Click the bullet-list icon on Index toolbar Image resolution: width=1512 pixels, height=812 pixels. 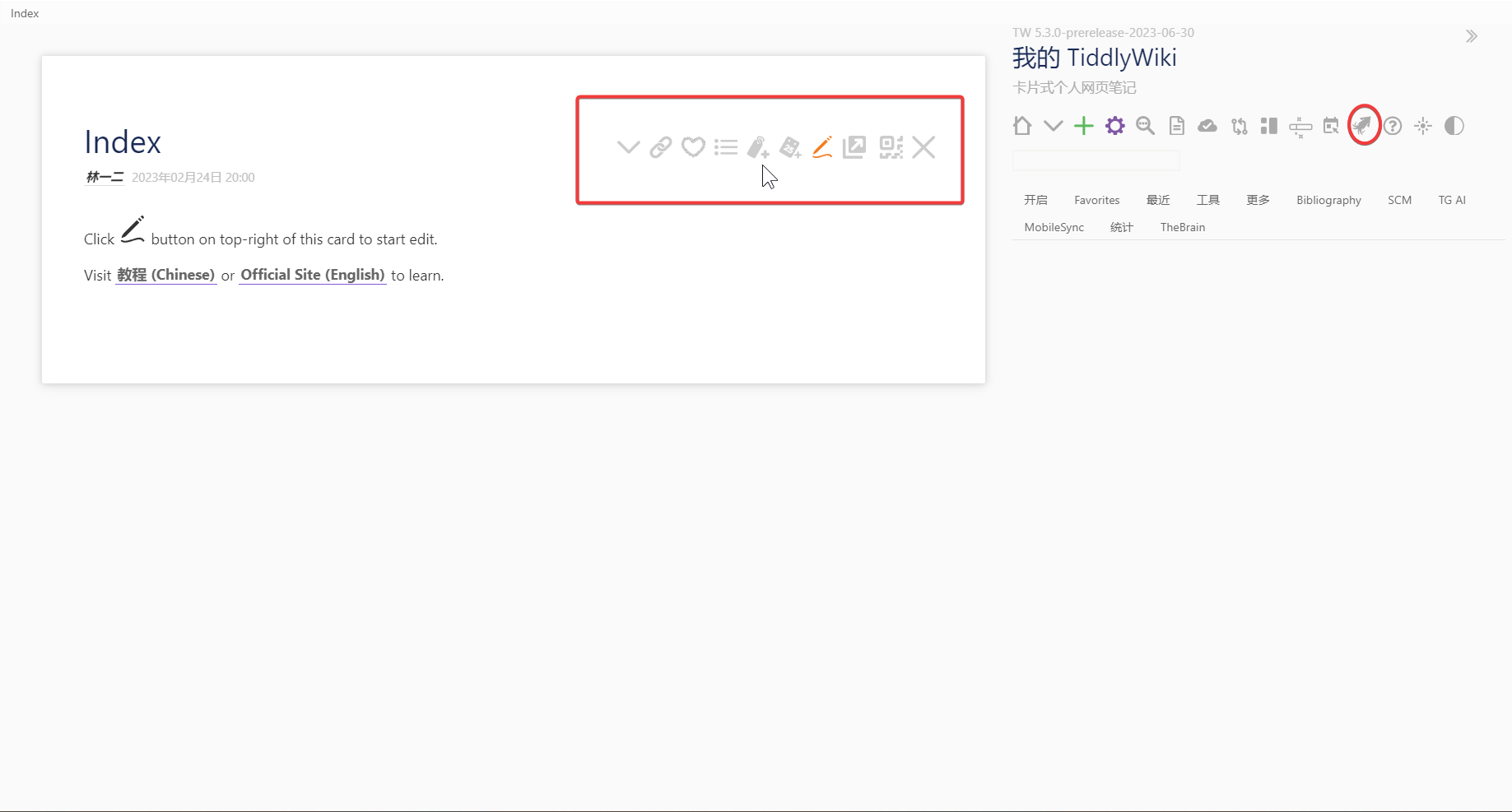tap(726, 147)
